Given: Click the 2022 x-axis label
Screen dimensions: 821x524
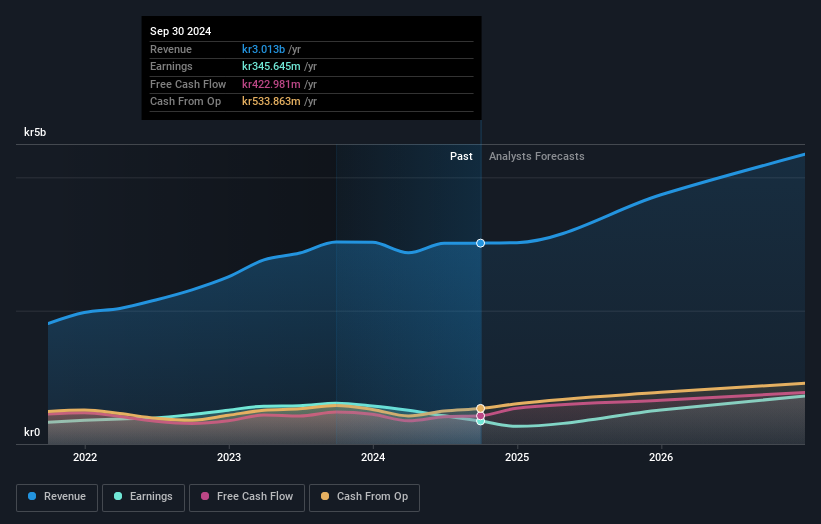Looking at the screenshot, I should (x=85, y=458).
